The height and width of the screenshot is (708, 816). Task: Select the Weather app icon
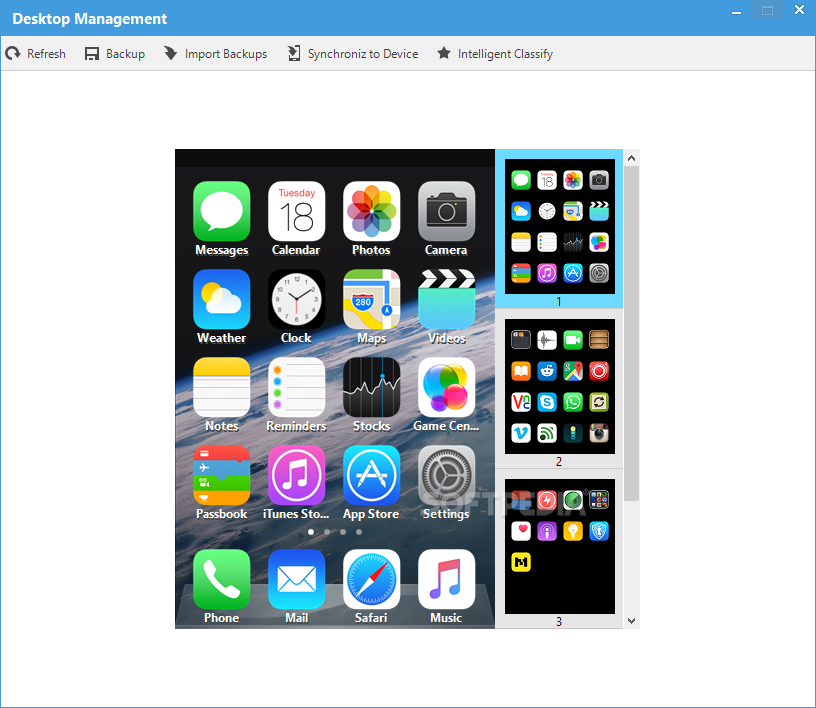(x=222, y=299)
